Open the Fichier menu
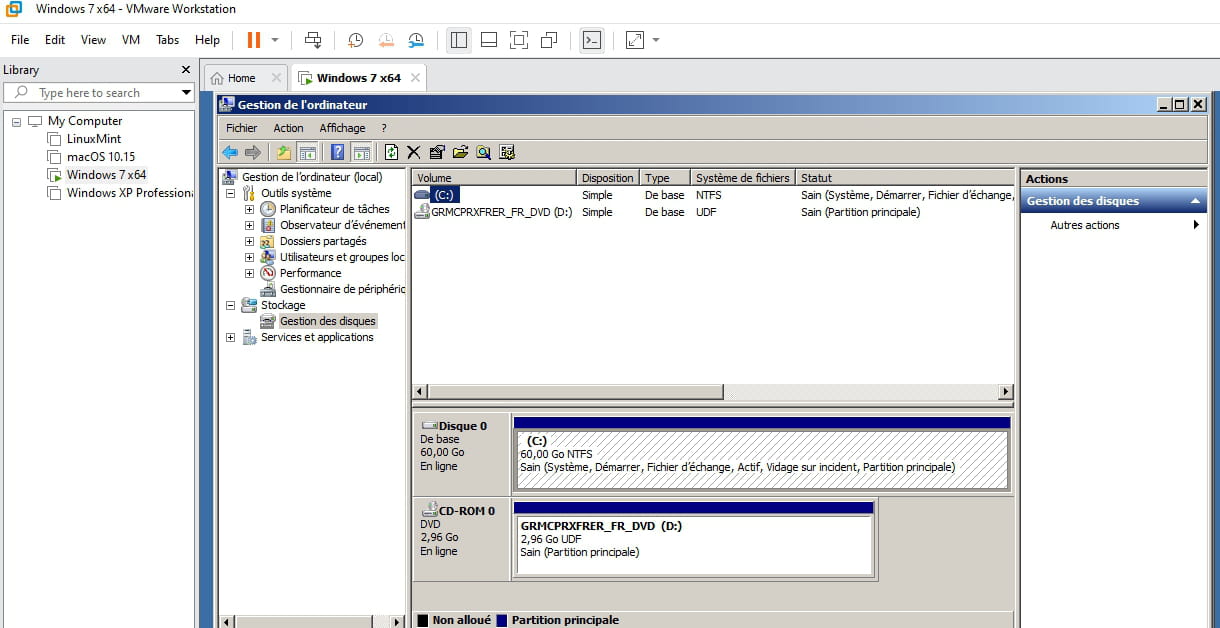 [x=241, y=128]
